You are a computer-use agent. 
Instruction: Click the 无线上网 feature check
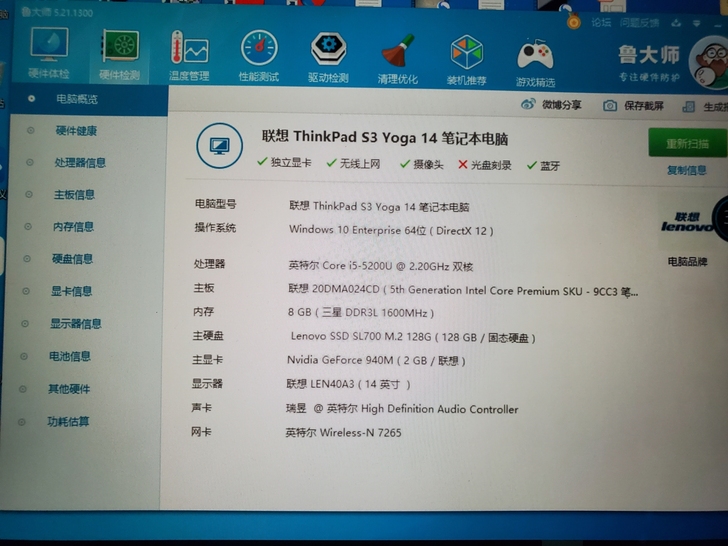(353, 163)
